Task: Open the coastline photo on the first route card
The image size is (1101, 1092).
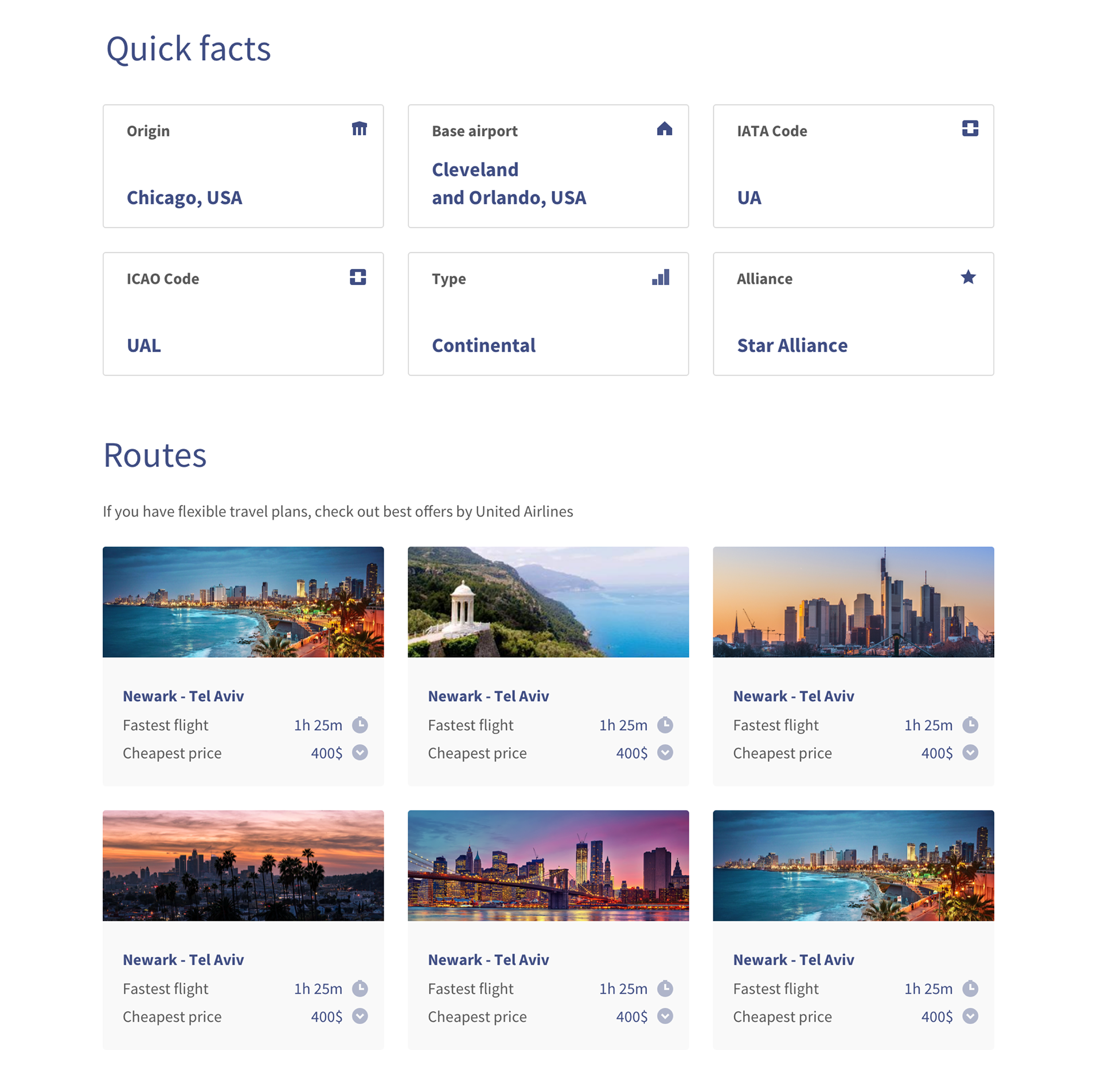Action: [x=243, y=602]
